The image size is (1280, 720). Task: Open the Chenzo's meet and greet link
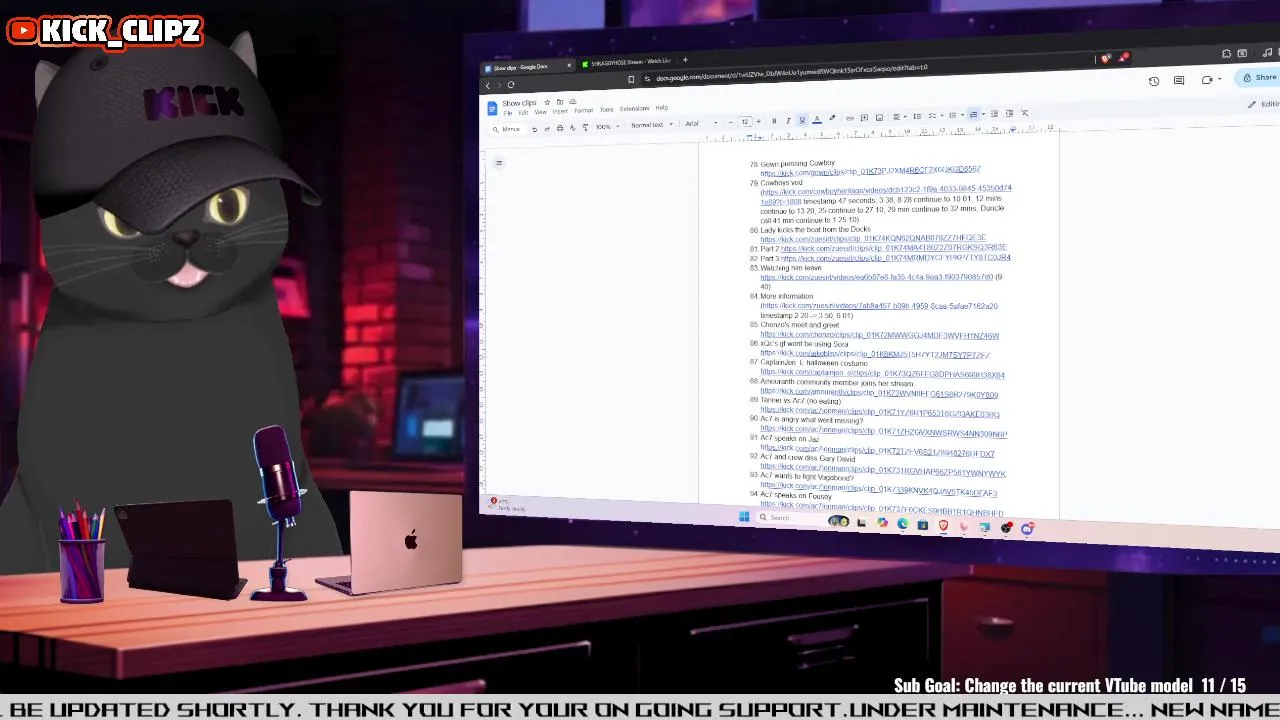(x=879, y=336)
